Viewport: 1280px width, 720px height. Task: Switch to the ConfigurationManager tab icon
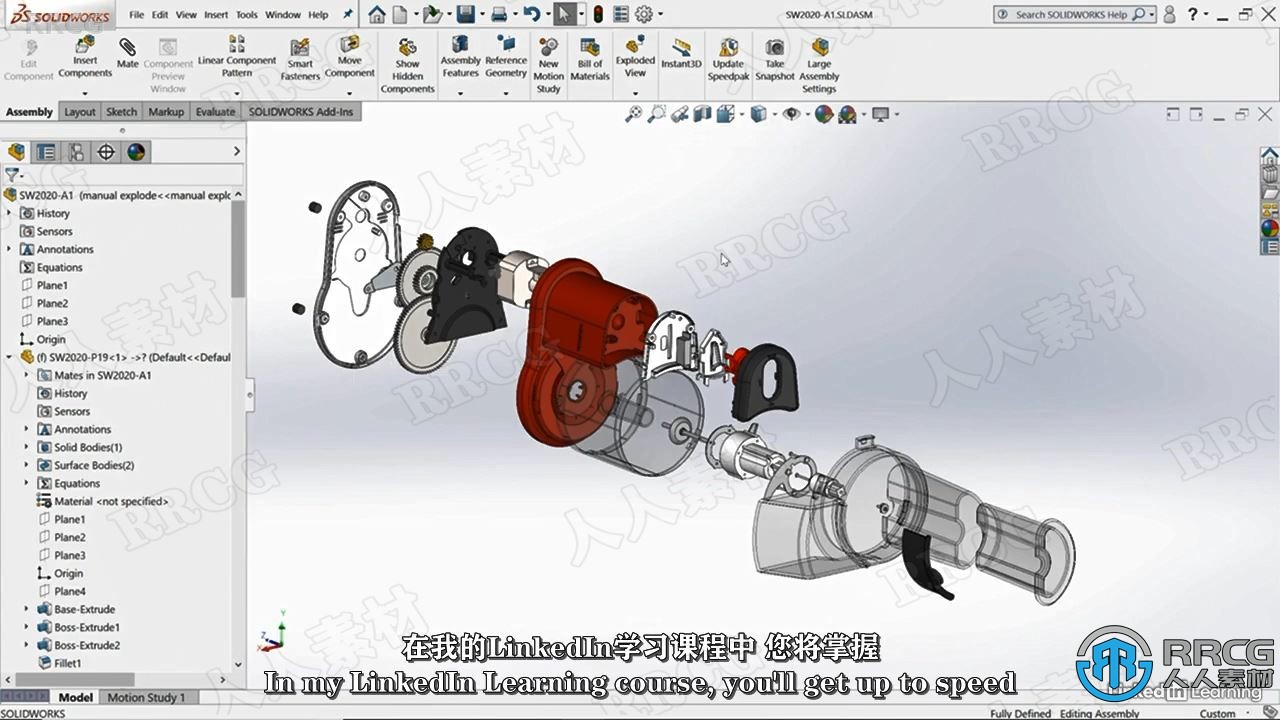[76, 152]
